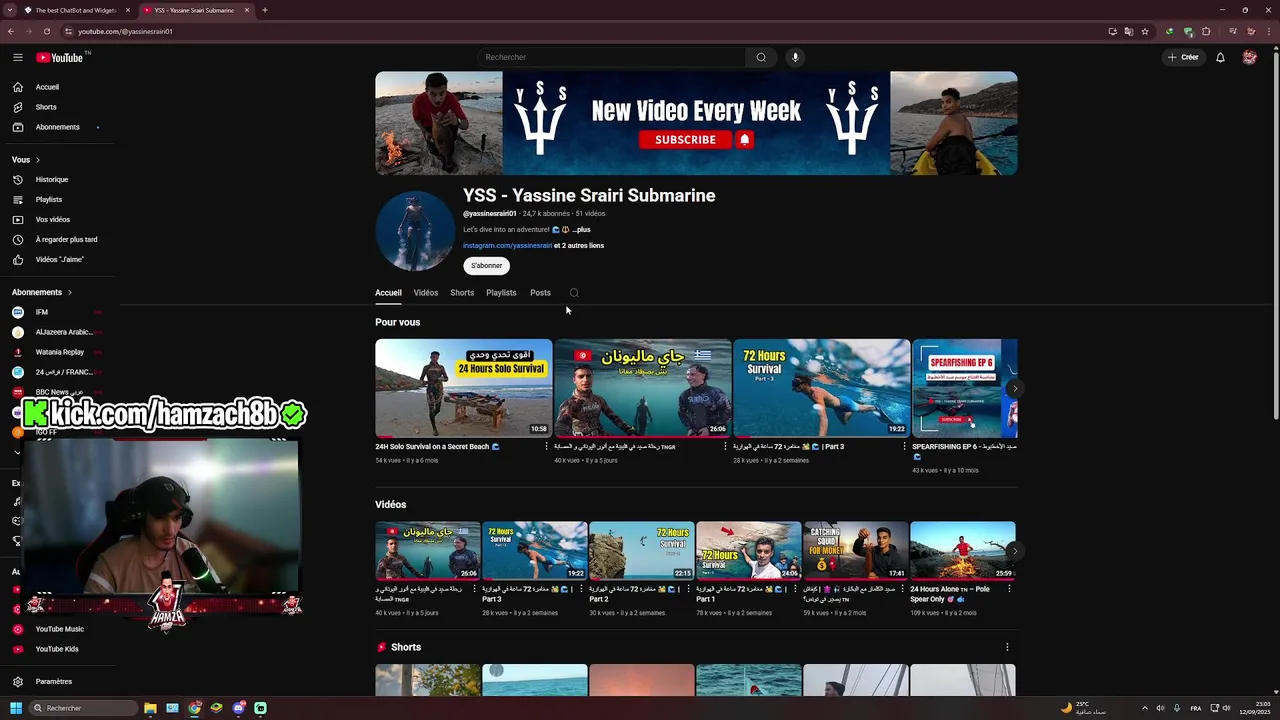Open Vos vidéos in the sidebar
This screenshot has width=1280, height=720.
pyautogui.click(x=53, y=219)
